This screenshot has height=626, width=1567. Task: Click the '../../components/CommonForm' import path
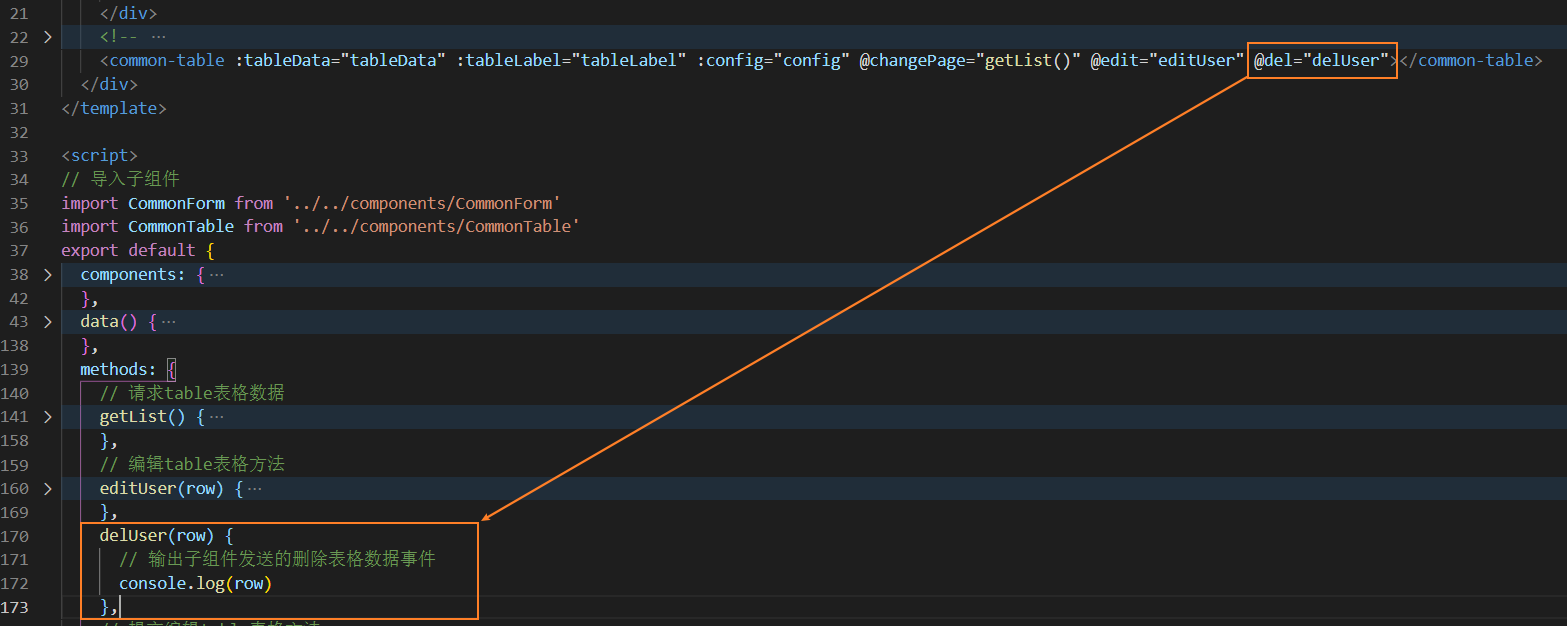click(x=422, y=203)
